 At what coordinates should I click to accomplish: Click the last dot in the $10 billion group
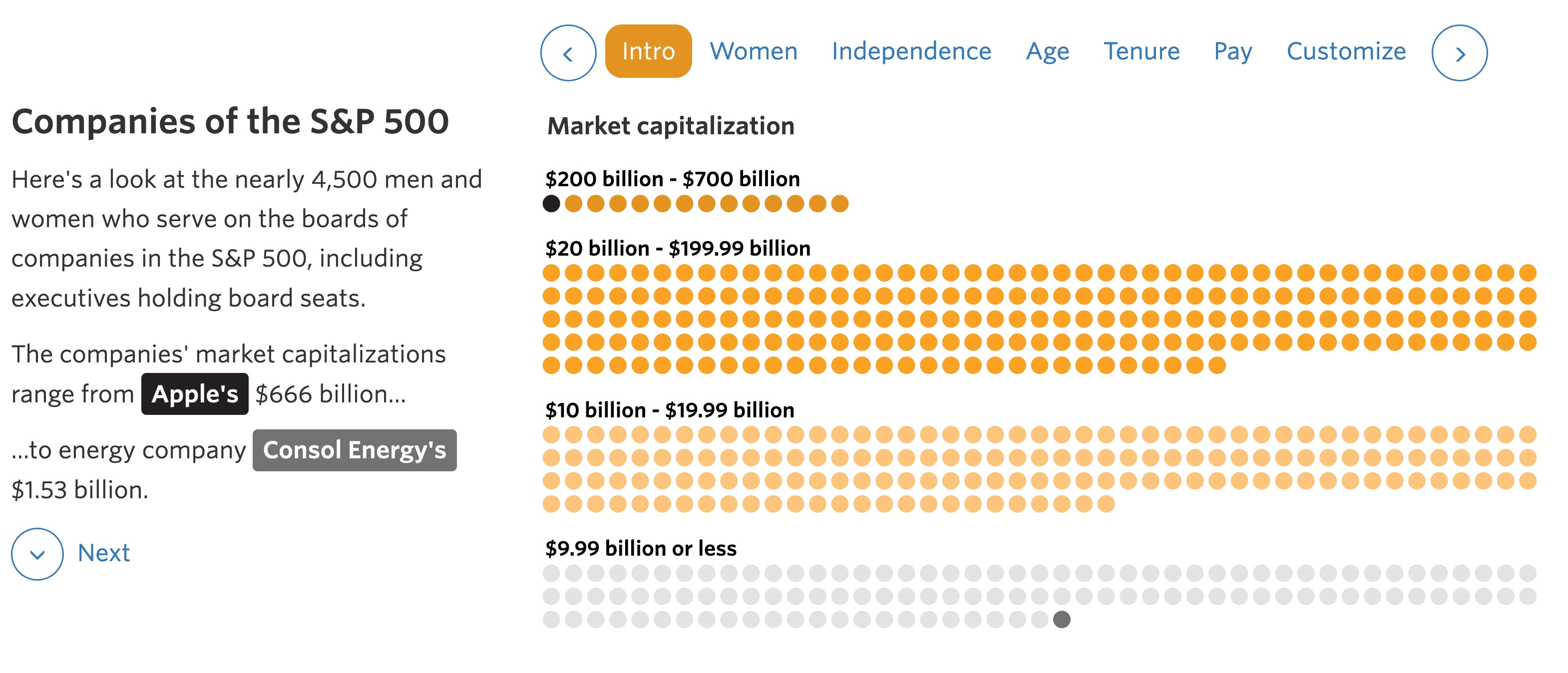pyautogui.click(x=1106, y=504)
